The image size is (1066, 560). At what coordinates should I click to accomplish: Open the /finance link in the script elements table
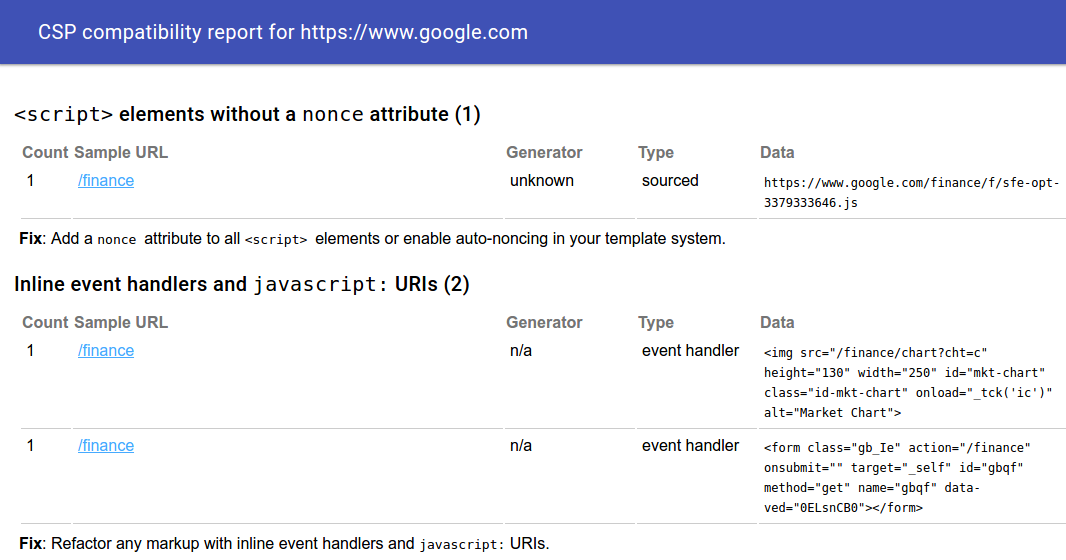[105, 181]
